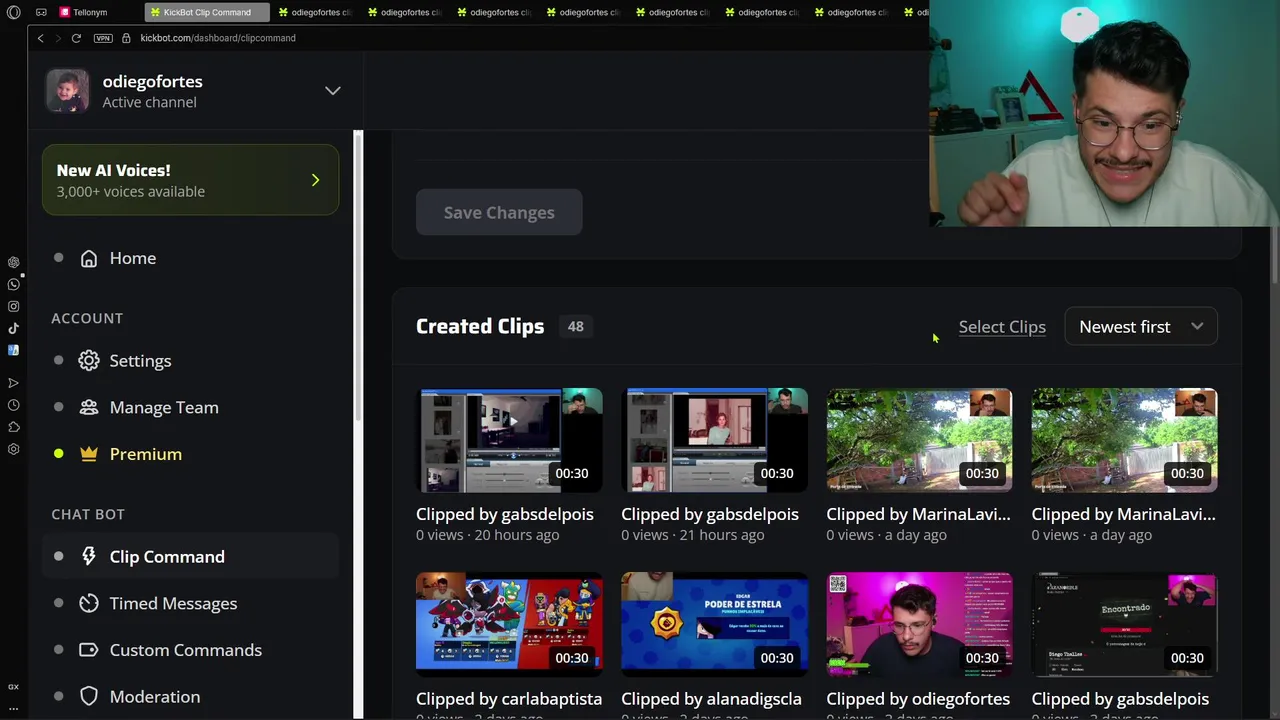Image resolution: width=1280 pixels, height=720 pixels.
Task: Open Settings in the Account section
Action: point(140,361)
